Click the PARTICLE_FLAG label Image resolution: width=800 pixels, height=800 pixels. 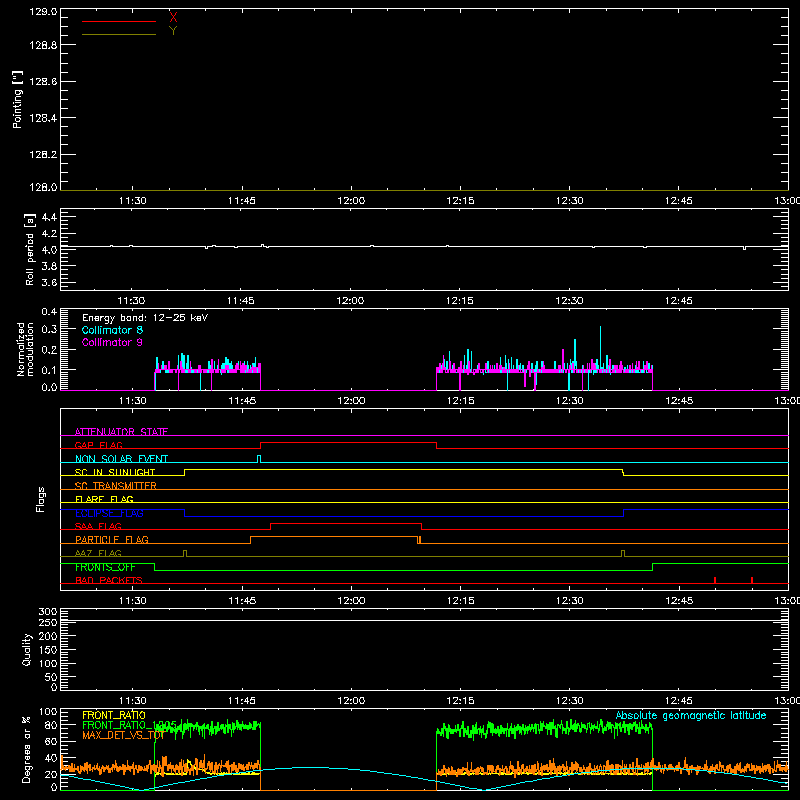[112, 539]
